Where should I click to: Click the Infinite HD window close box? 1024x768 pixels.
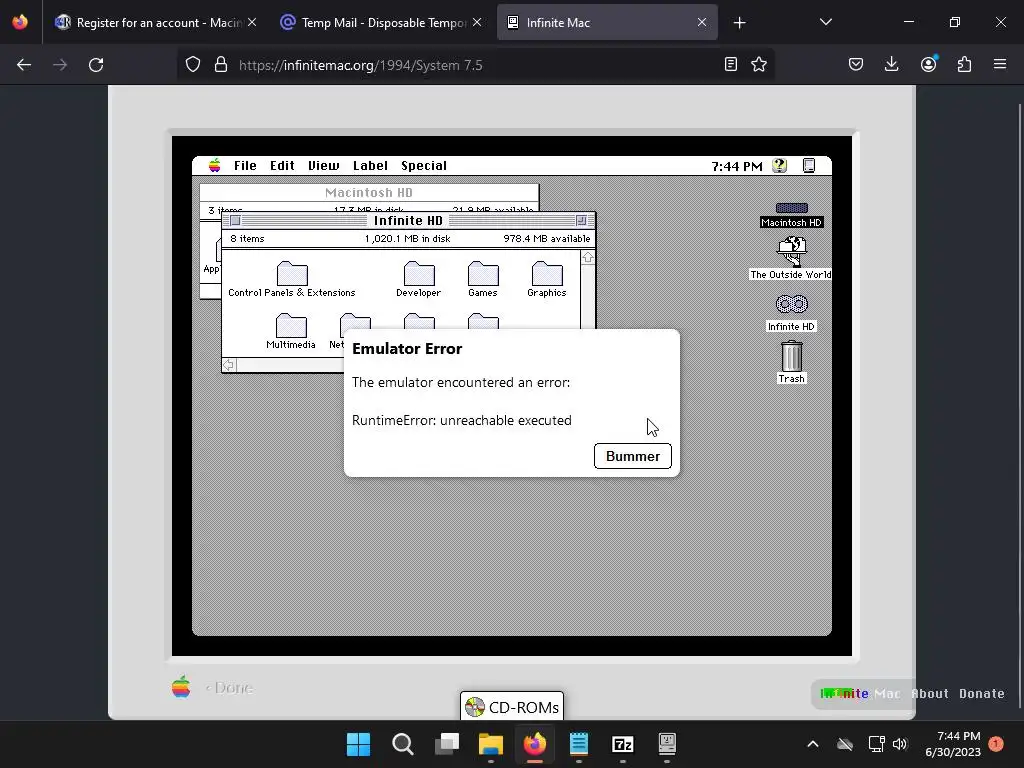point(235,221)
